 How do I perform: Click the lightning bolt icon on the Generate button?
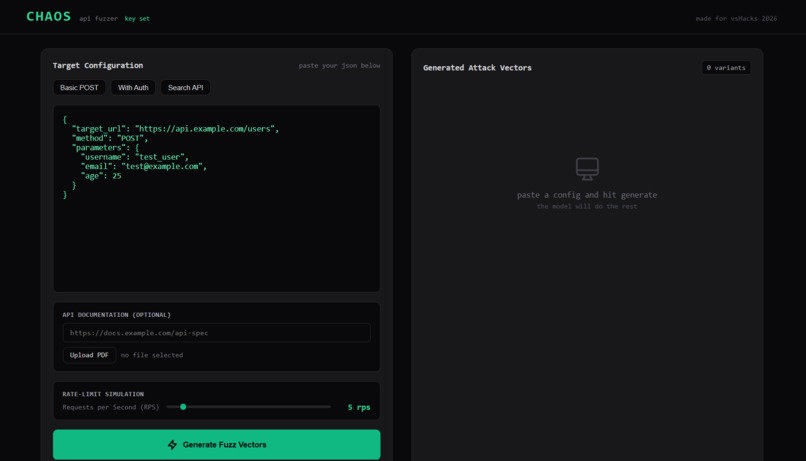pyautogui.click(x=172, y=445)
